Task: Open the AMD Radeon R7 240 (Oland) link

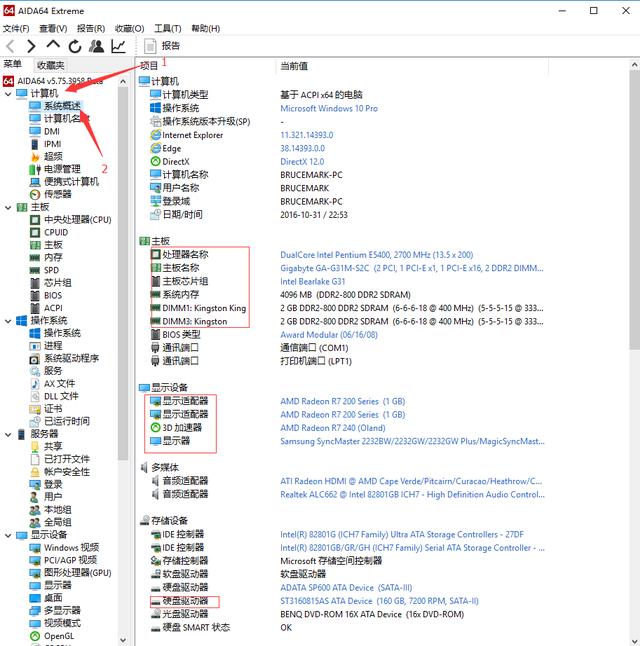Action: pyautogui.click(x=333, y=428)
